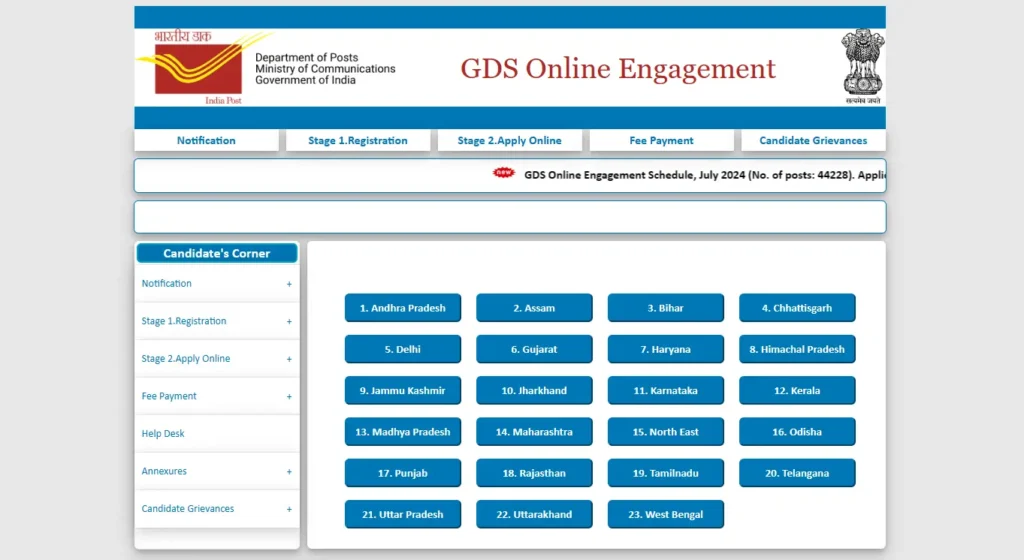Screen dimensions: 1024x560
Task: Select the Andhra Pradesh state button
Action: (x=402, y=308)
